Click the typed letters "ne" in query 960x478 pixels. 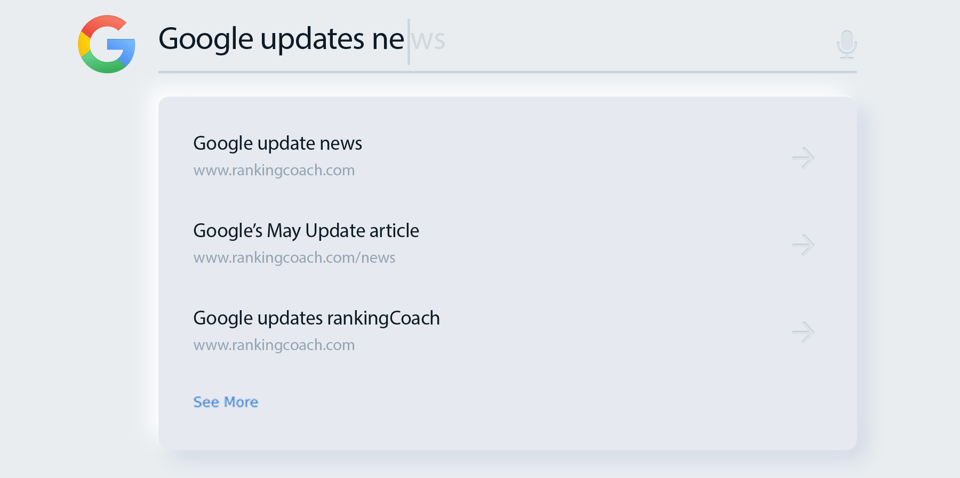click(x=388, y=40)
